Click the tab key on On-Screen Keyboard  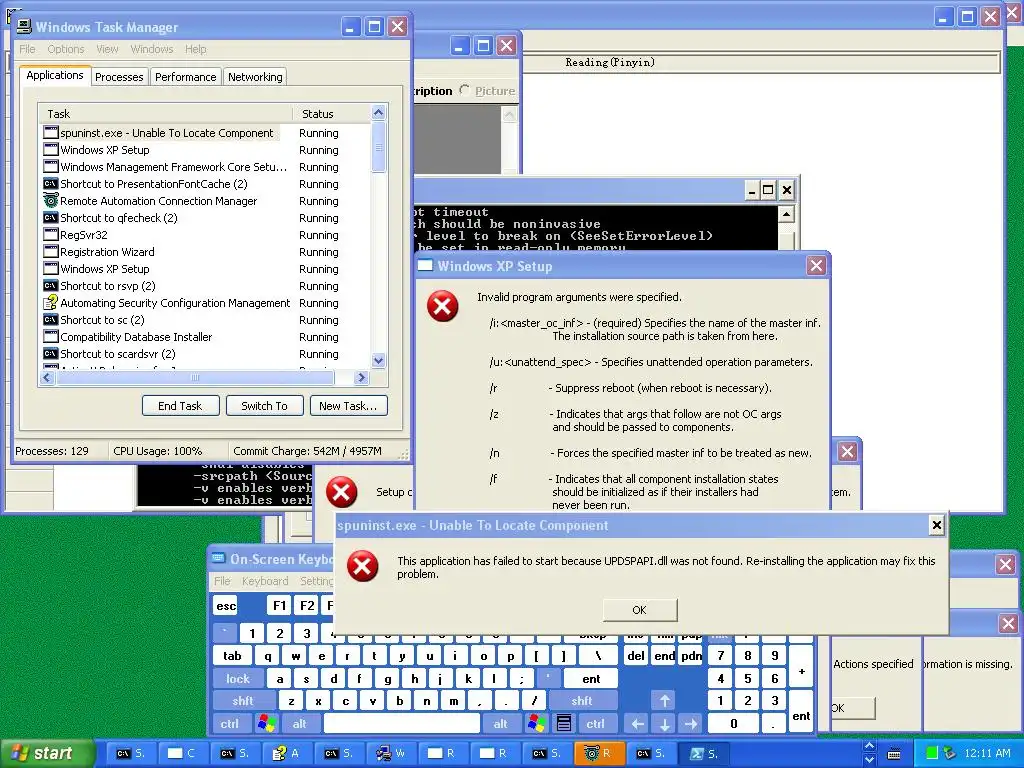click(232, 656)
